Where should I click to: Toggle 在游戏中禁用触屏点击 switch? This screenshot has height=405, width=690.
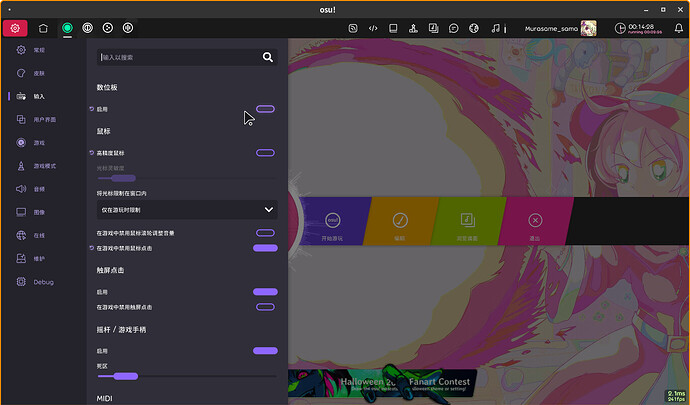tap(265, 307)
